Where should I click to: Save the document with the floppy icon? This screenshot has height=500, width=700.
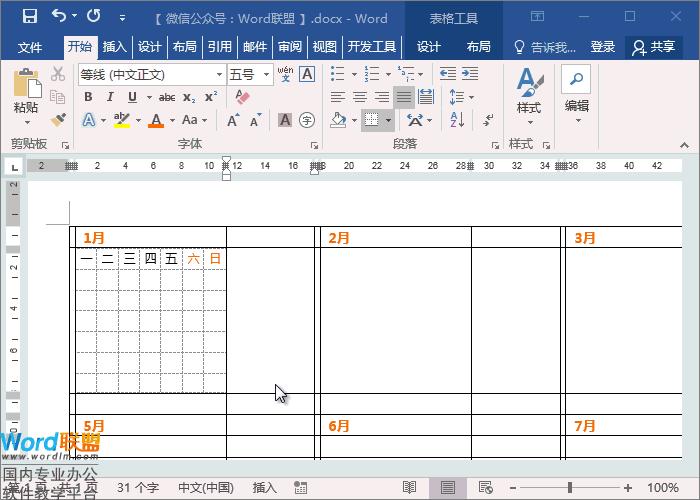[x=30, y=17]
